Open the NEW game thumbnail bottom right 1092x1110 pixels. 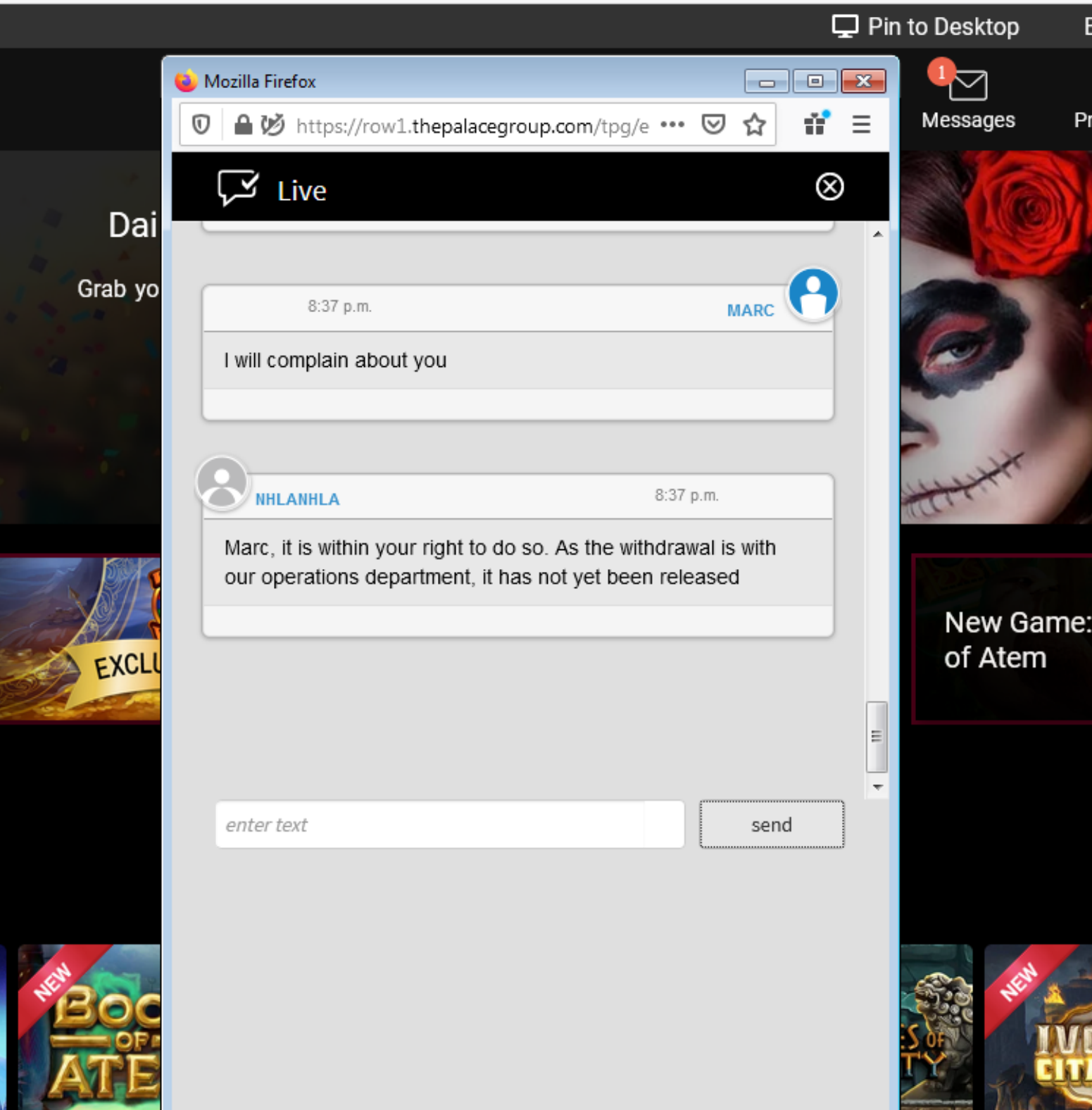click(1038, 1027)
